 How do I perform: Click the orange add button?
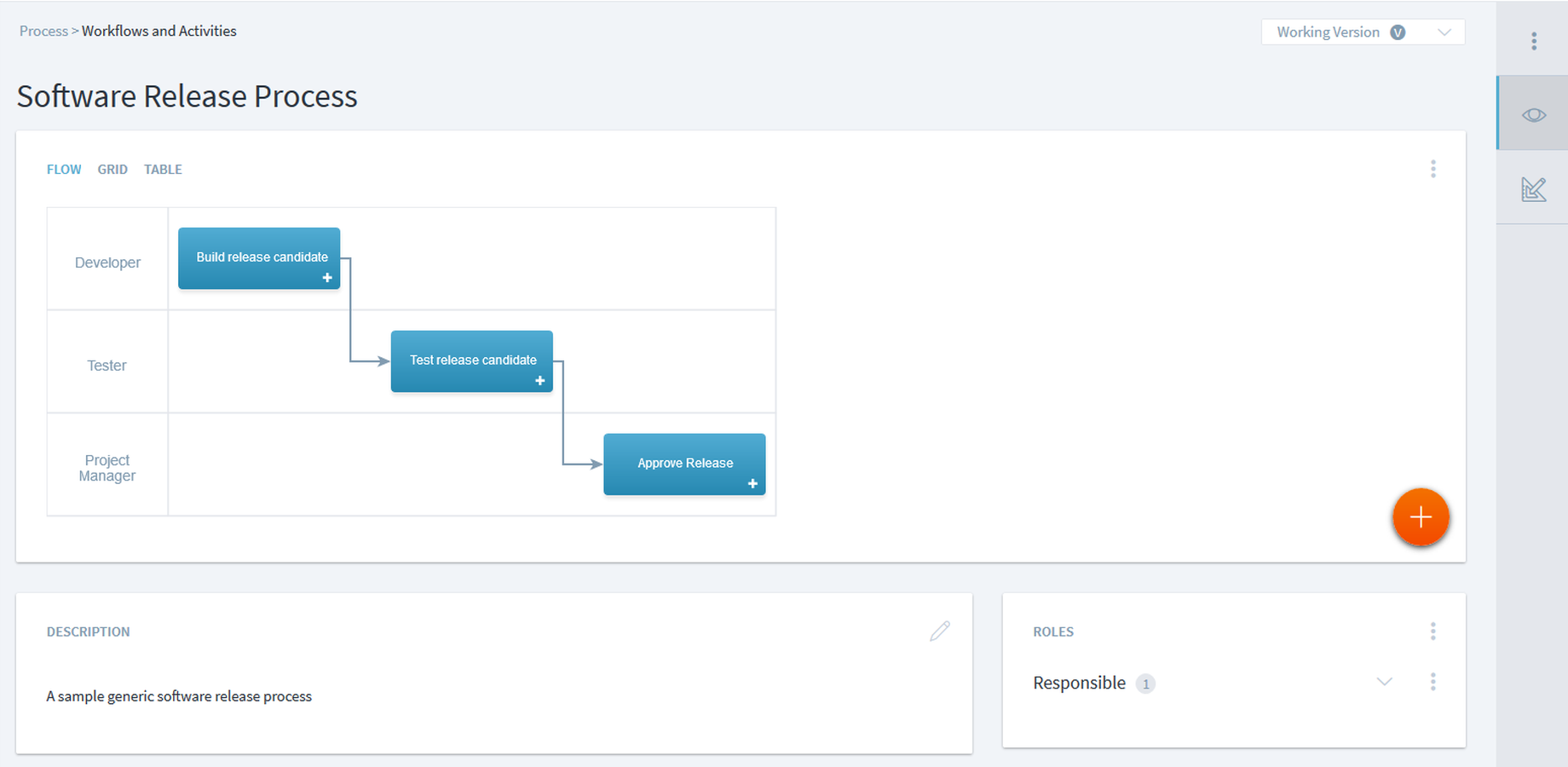[1421, 516]
